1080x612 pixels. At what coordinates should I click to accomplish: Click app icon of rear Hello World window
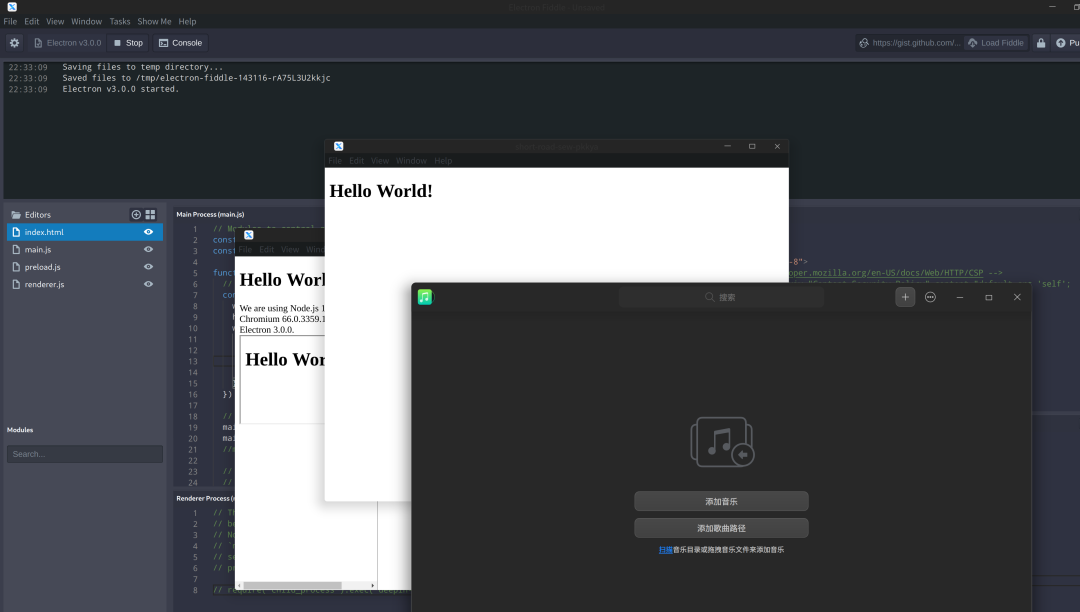click(x=249, y=235)
